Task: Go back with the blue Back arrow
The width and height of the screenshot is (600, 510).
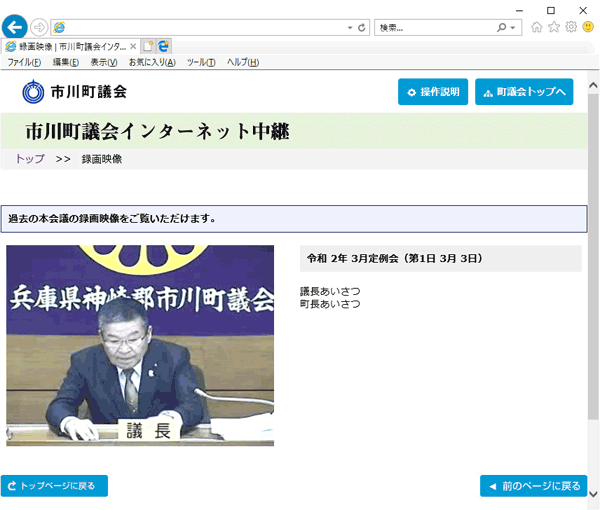Action: (x=15, y=27)
